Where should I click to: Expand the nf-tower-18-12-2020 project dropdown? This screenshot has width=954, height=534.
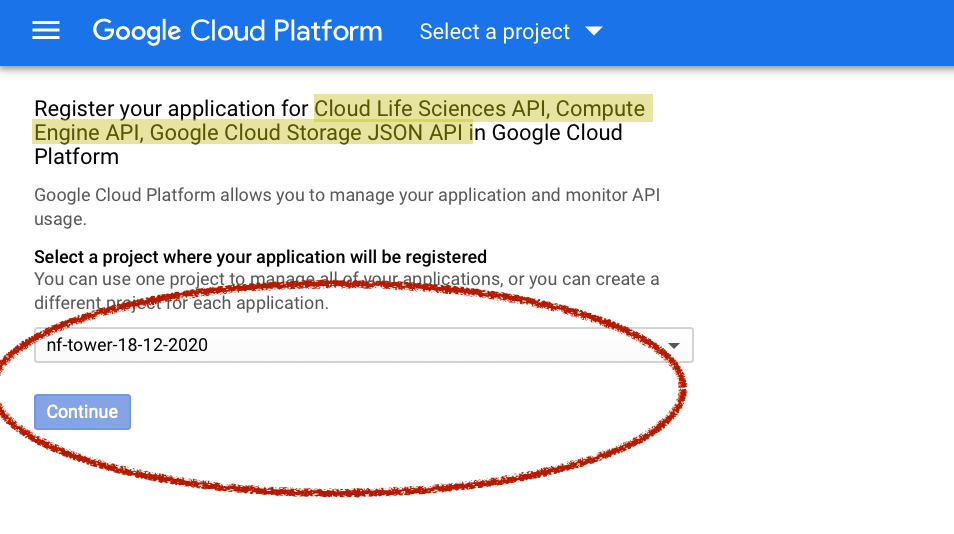coord(363,345)
